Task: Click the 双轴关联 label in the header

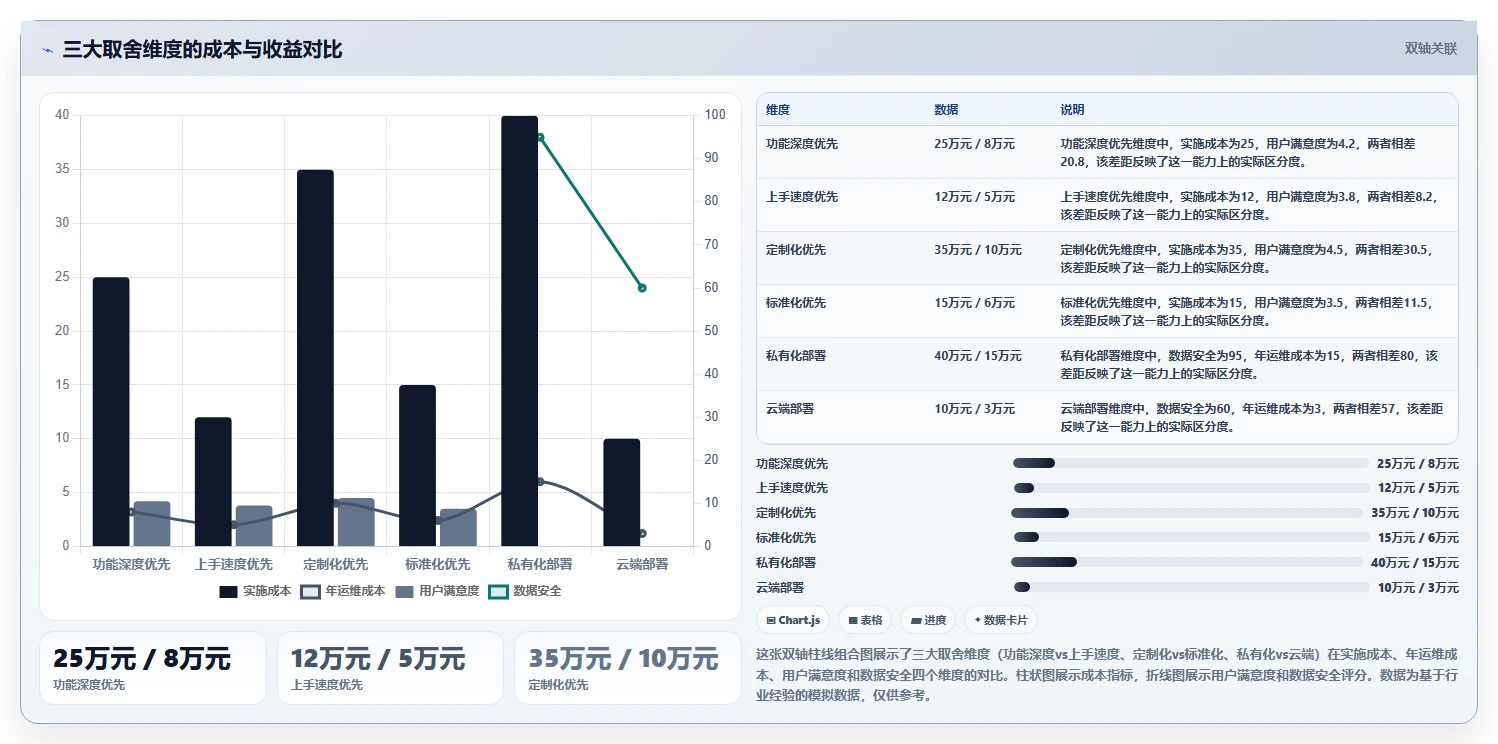Action: 1431,48
